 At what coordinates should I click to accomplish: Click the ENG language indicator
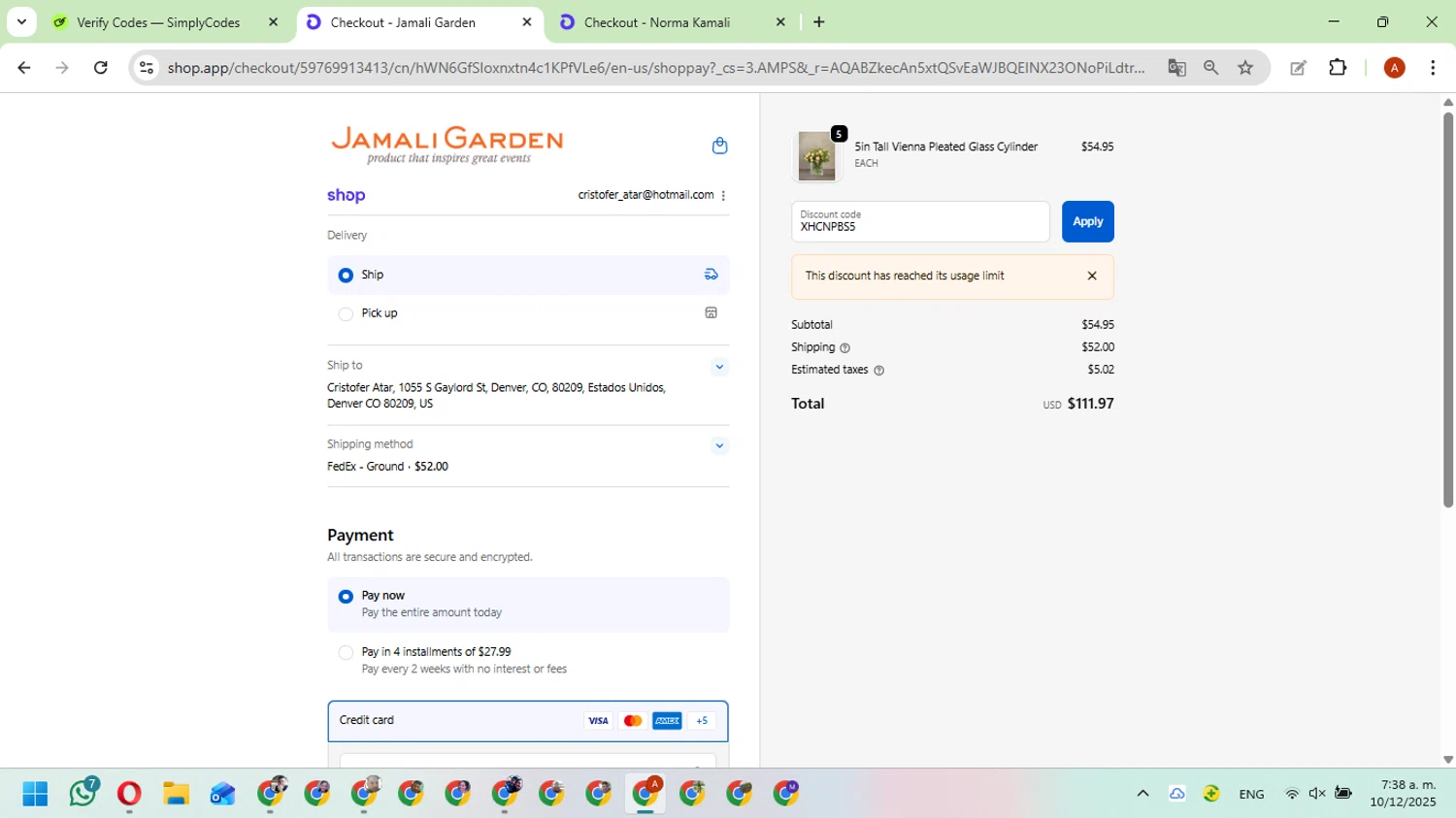(1251, 794)
